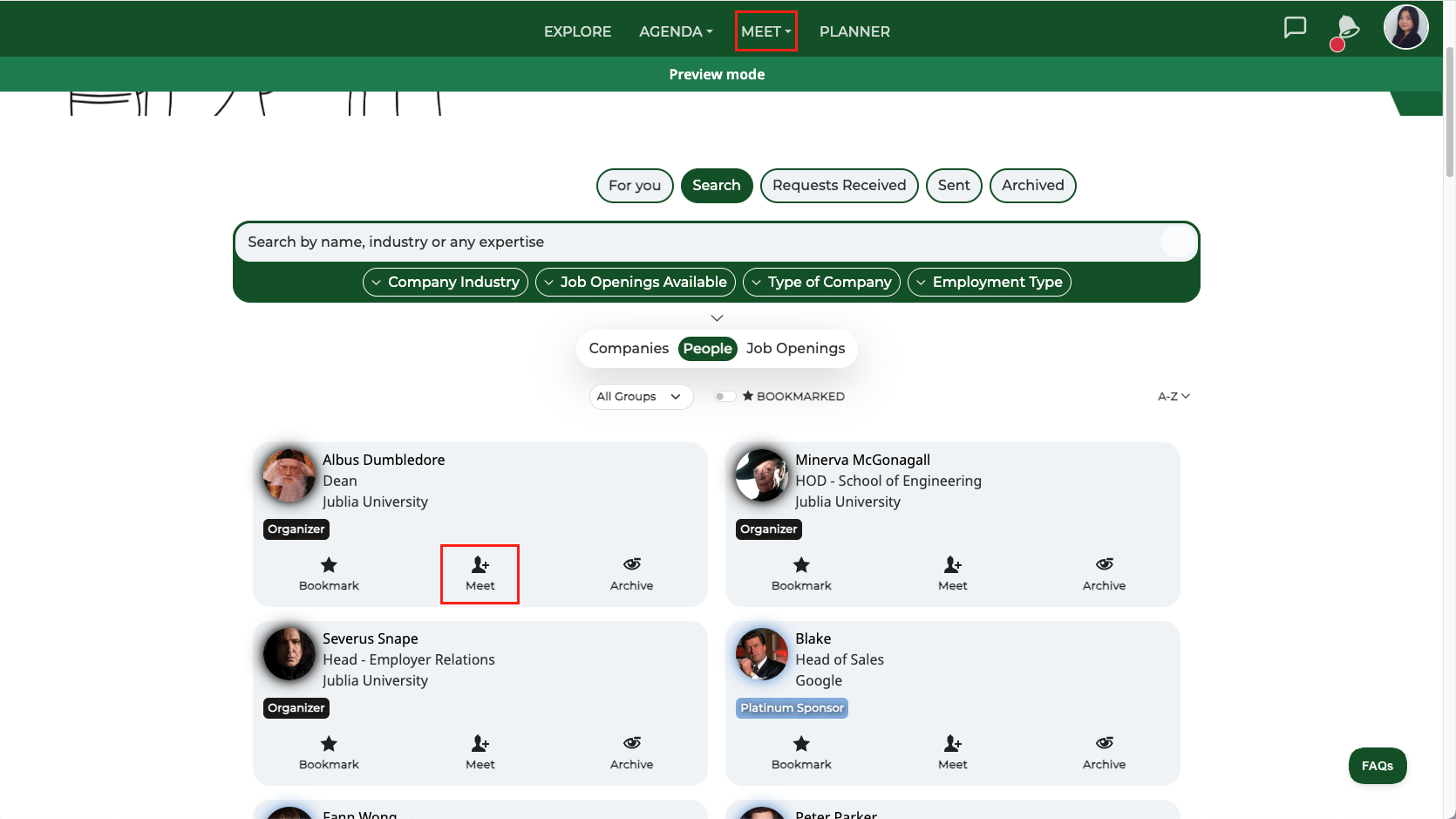This screenshot has width=1456, height=819.
Task: Click 'HOD - School of Engineering' text
Action: tap(888, 481)
